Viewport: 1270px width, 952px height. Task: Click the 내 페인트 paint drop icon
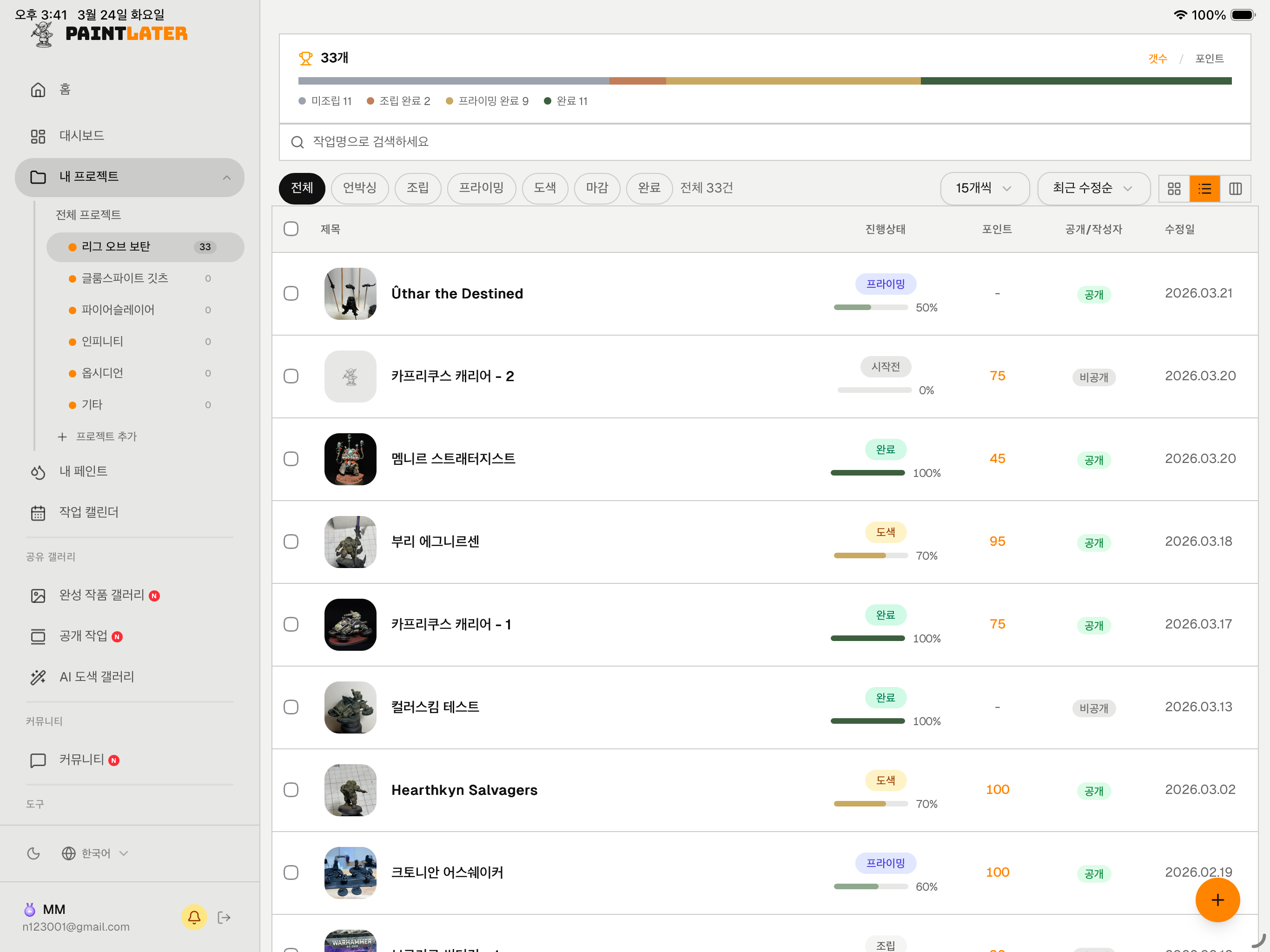point(38,472)
